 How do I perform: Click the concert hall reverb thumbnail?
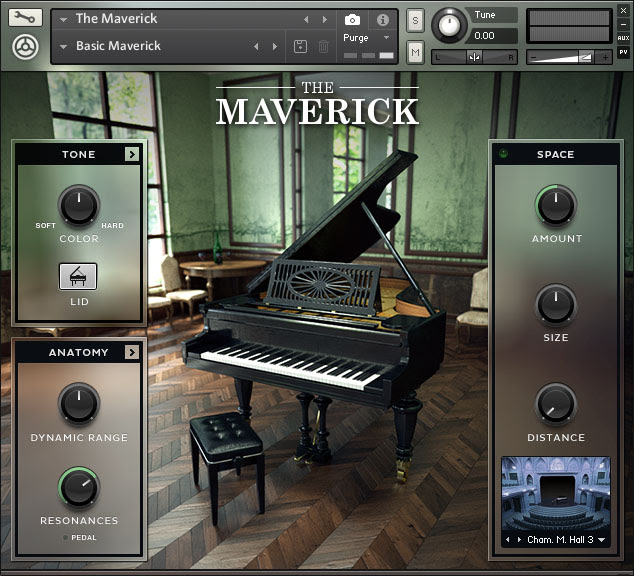(556, 494)
